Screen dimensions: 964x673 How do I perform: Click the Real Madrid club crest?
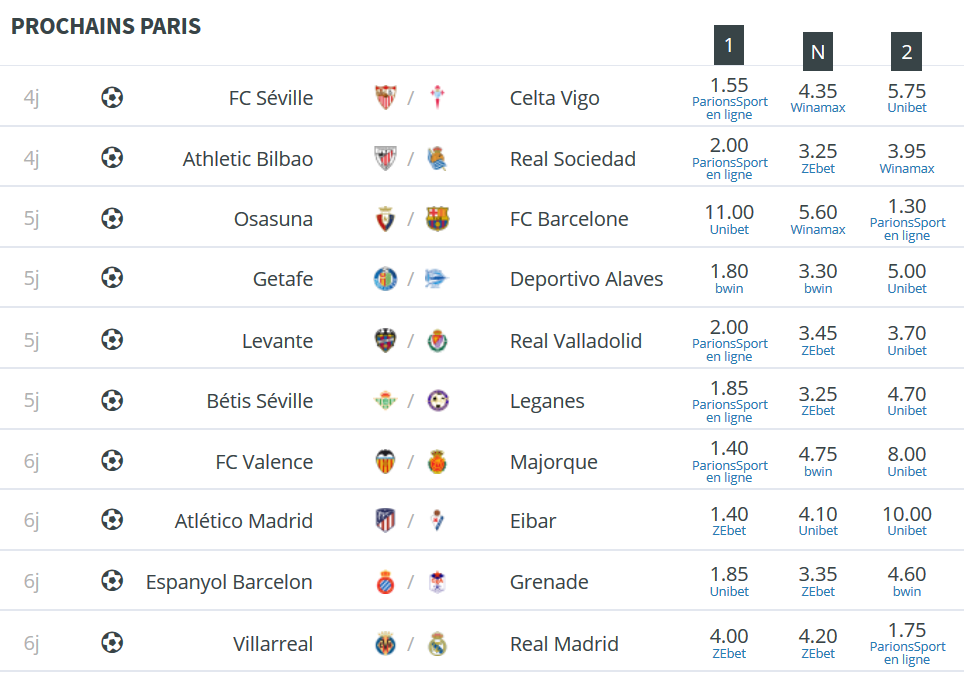click(x=437, y=643)
